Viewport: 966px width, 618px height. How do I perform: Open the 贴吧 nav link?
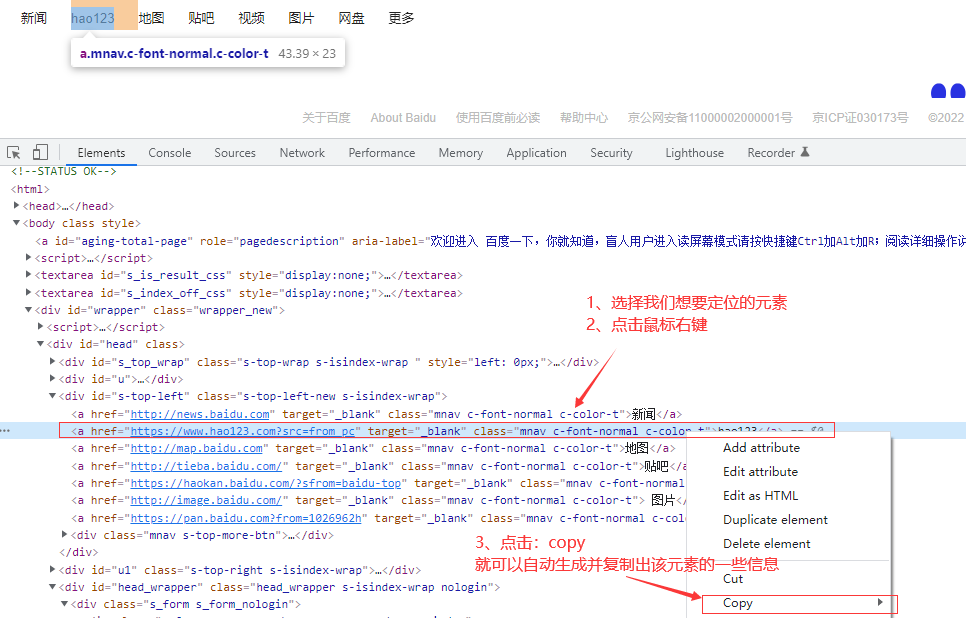pos(201,18)
